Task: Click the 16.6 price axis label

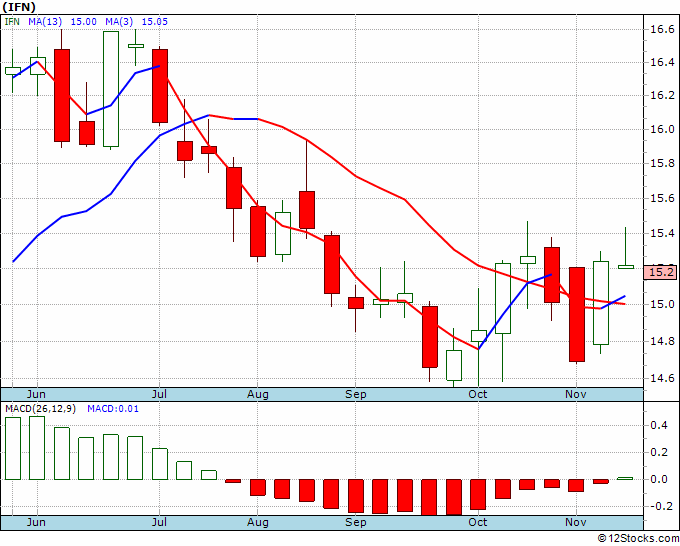Action: (662, 29)
